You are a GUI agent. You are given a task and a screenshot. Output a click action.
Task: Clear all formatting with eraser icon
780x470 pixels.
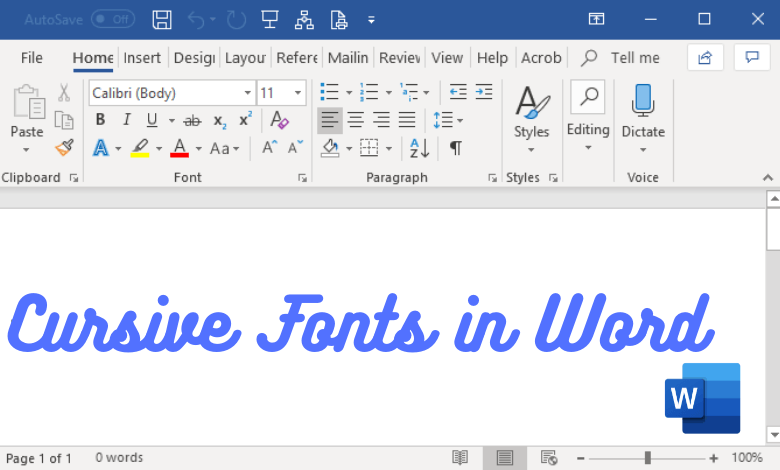coord(279,120)
